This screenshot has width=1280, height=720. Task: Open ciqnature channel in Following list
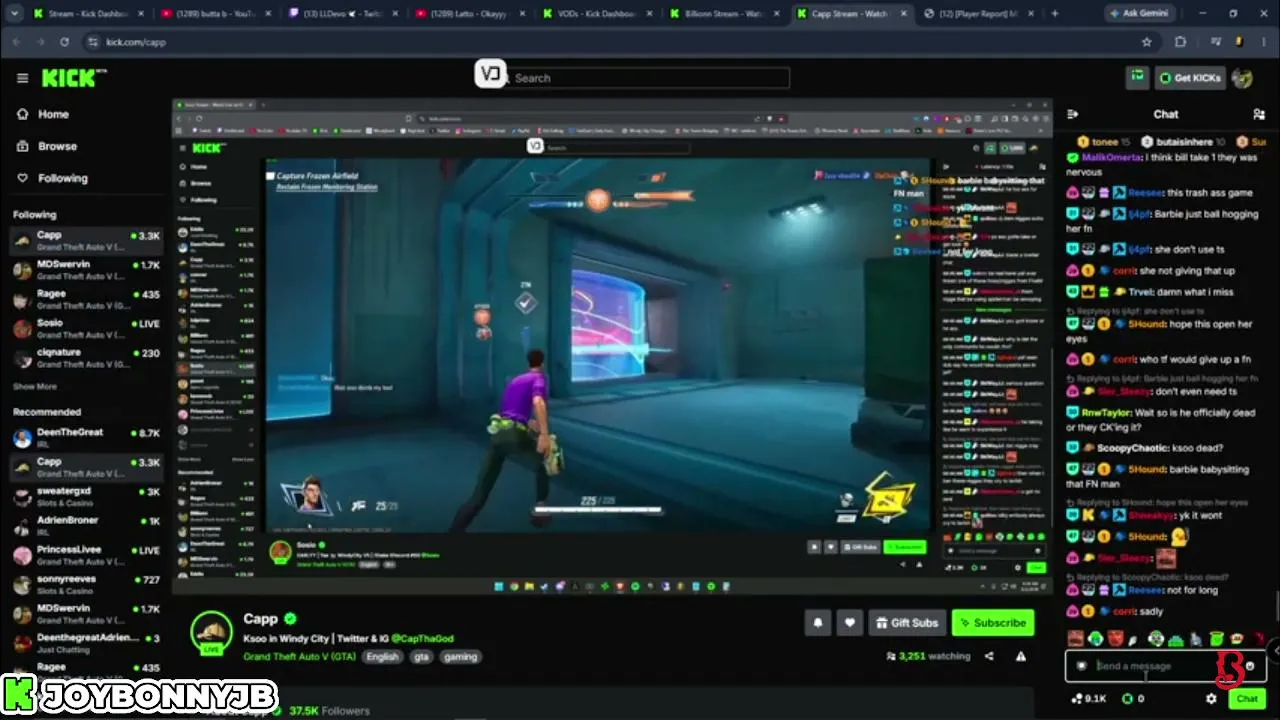86,359
